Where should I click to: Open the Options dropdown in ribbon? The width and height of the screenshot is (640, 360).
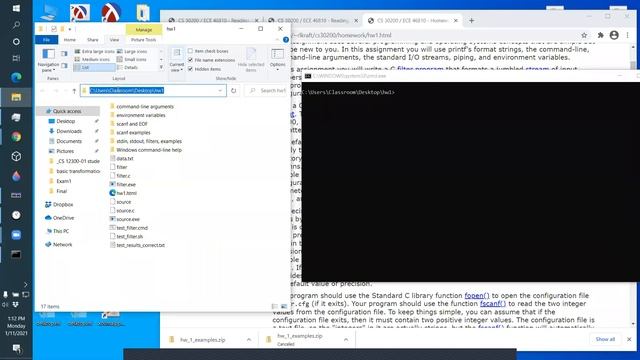(278, 60)
